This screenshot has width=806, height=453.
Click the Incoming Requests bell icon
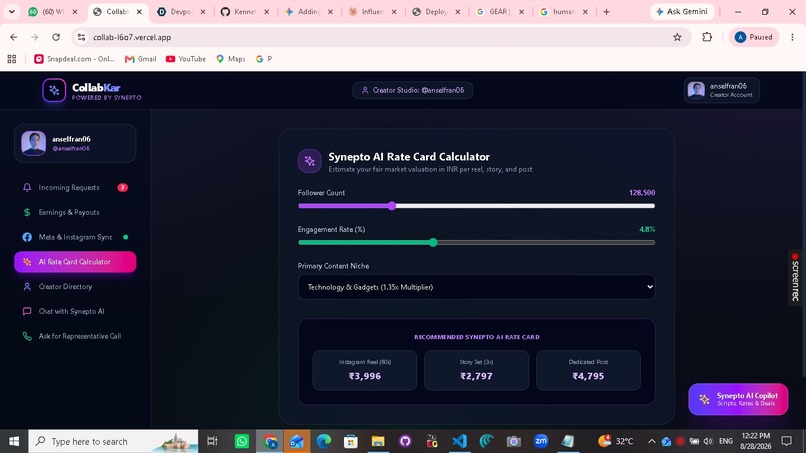pyautogui.click(x=27, y=188)
